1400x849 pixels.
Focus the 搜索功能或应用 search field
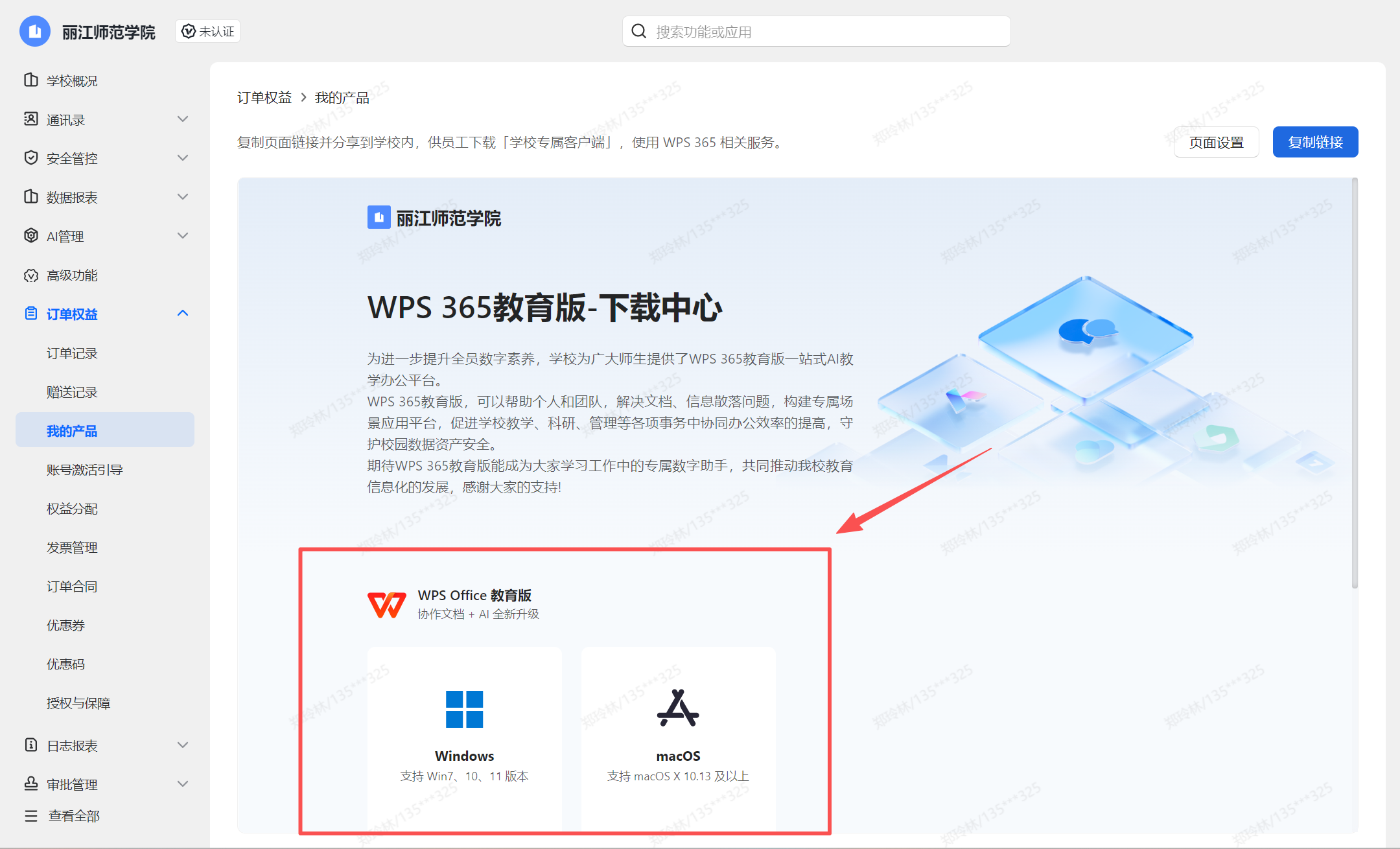[x=817, y=31]
